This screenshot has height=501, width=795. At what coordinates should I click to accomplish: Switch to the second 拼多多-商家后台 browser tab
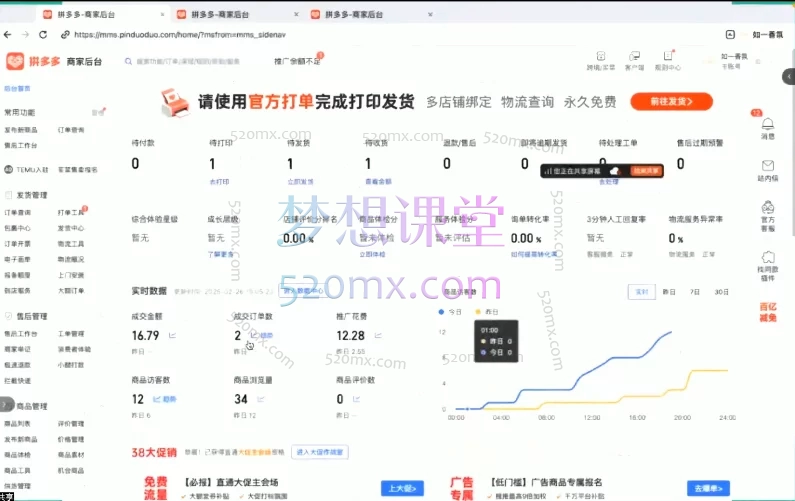[x=238, y=15]
